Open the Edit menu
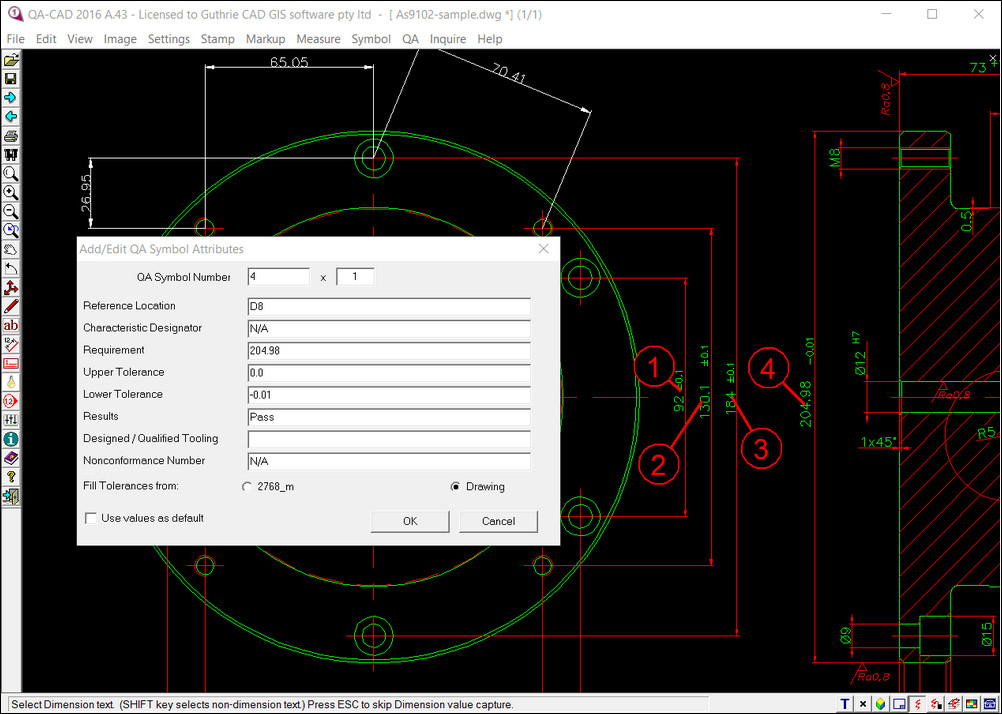This screenshot has width=1002, height=714. click(46, 39)
